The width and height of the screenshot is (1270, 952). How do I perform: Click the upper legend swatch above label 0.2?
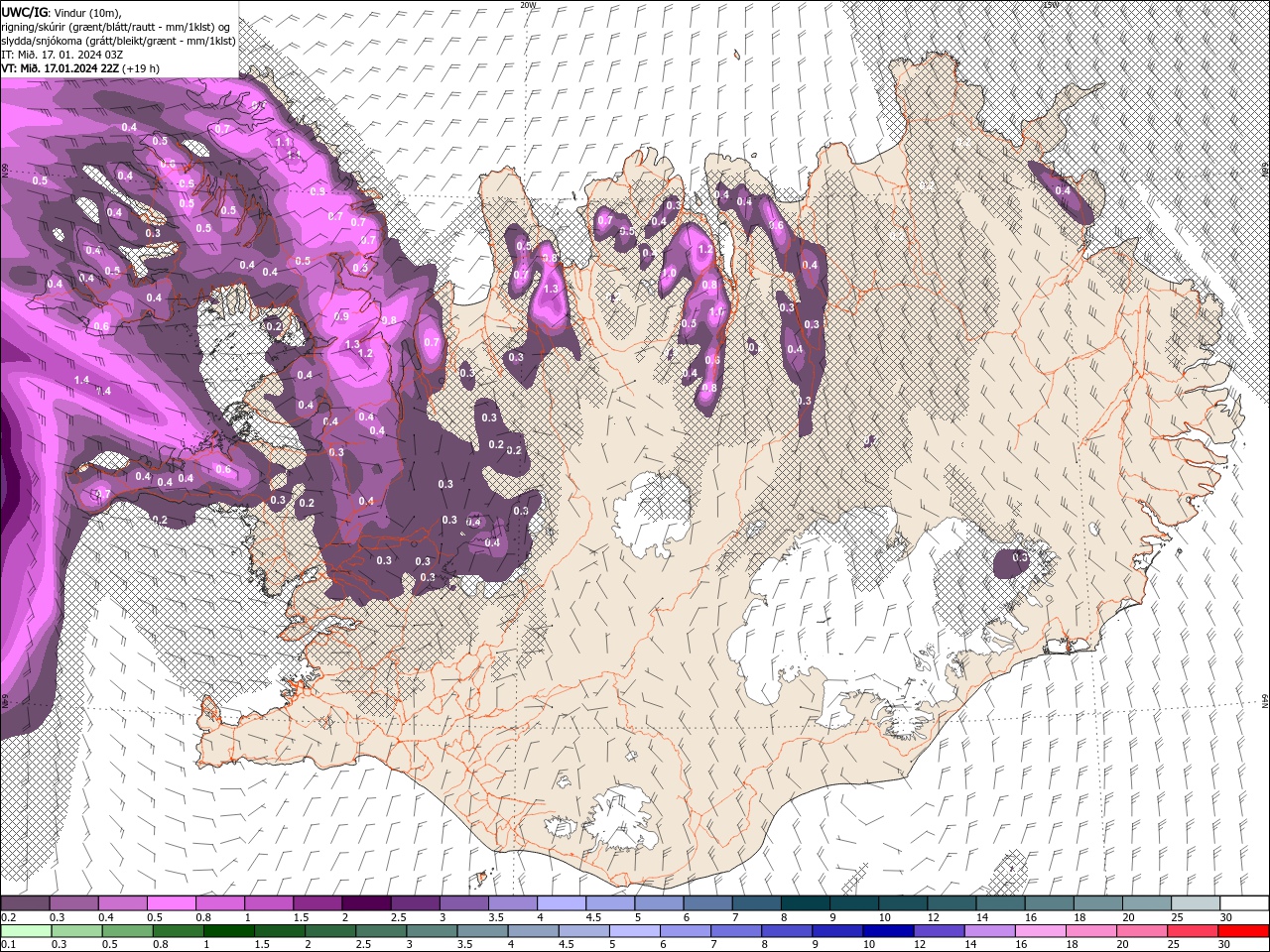(25, 903)
